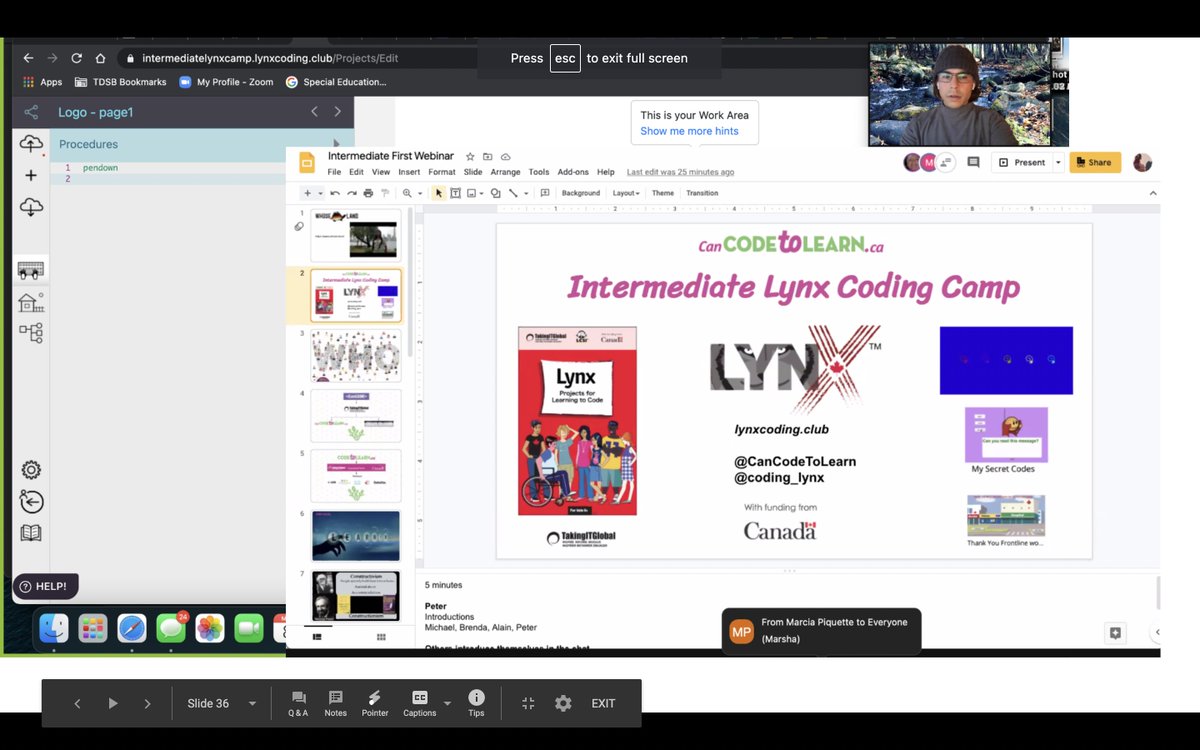Reload the browser page
The height and width of the screenshot is (750, 1200).
76,58
